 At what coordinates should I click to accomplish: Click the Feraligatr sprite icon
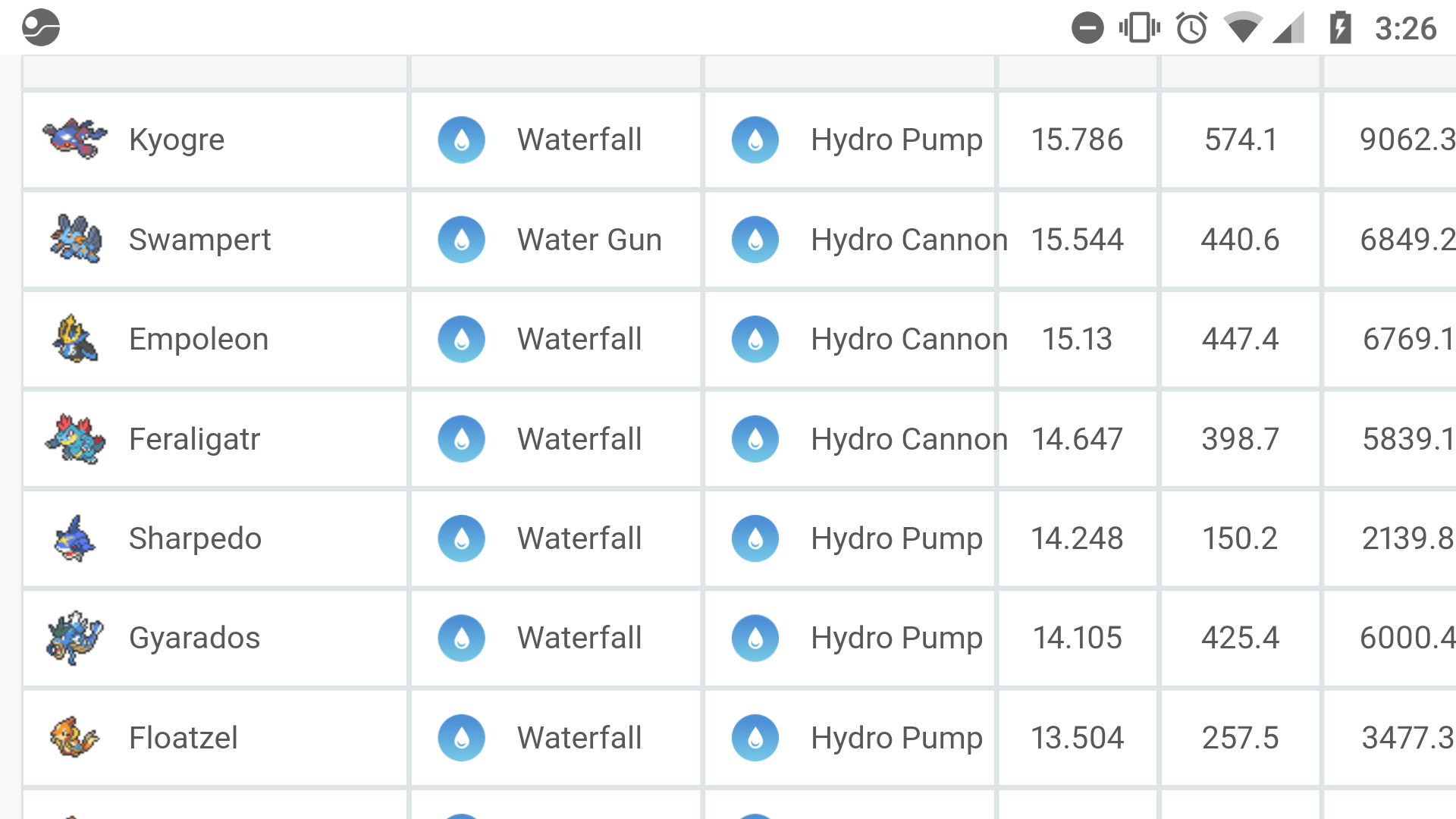[74, 438]
